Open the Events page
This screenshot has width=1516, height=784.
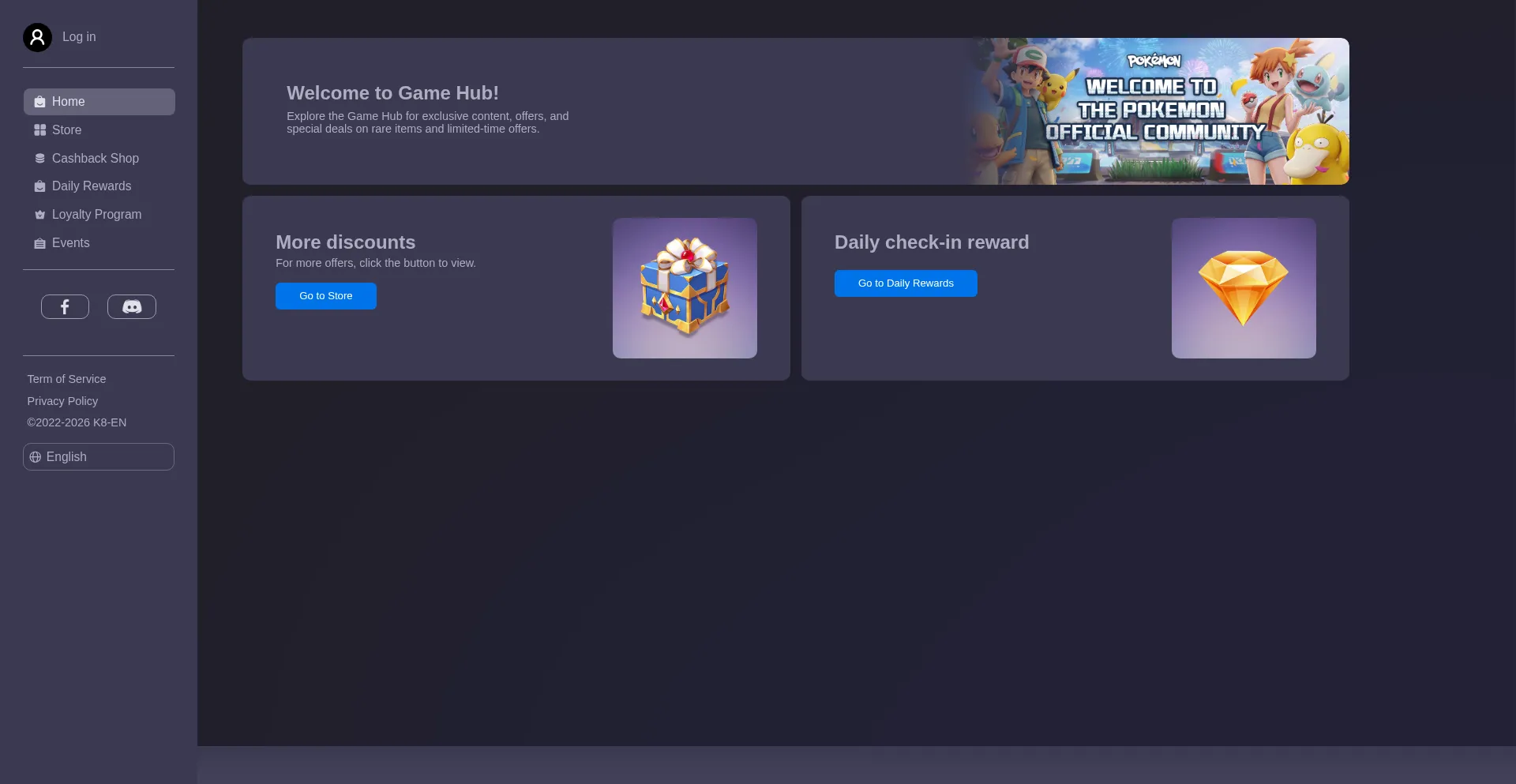[99, 243]
